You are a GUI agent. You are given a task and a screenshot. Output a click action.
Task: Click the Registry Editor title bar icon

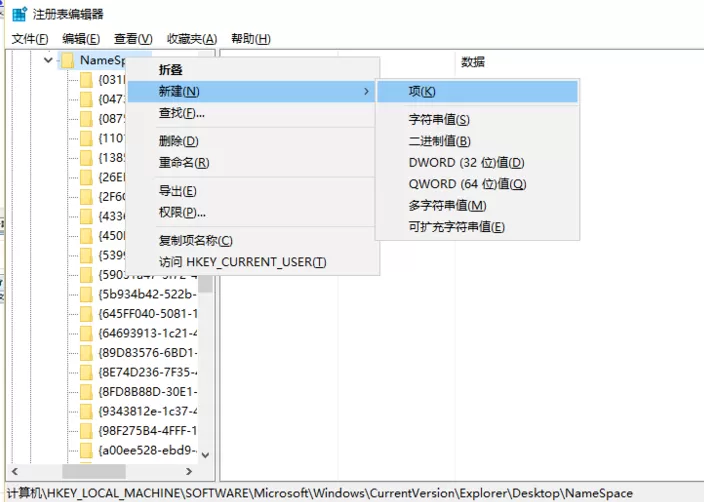(x=19, y=14)
